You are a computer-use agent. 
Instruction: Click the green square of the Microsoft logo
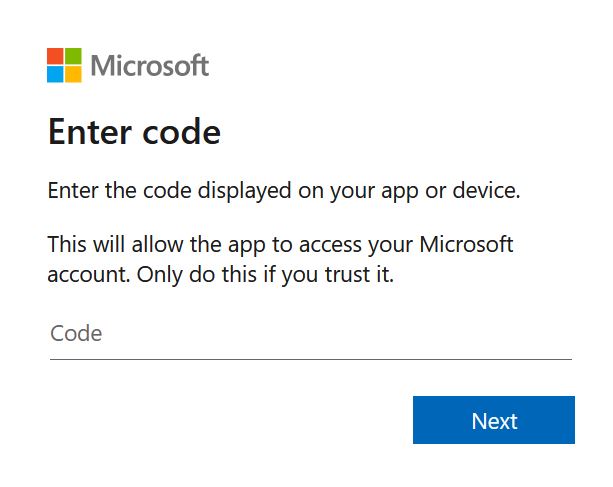click(x=73, y=56)
